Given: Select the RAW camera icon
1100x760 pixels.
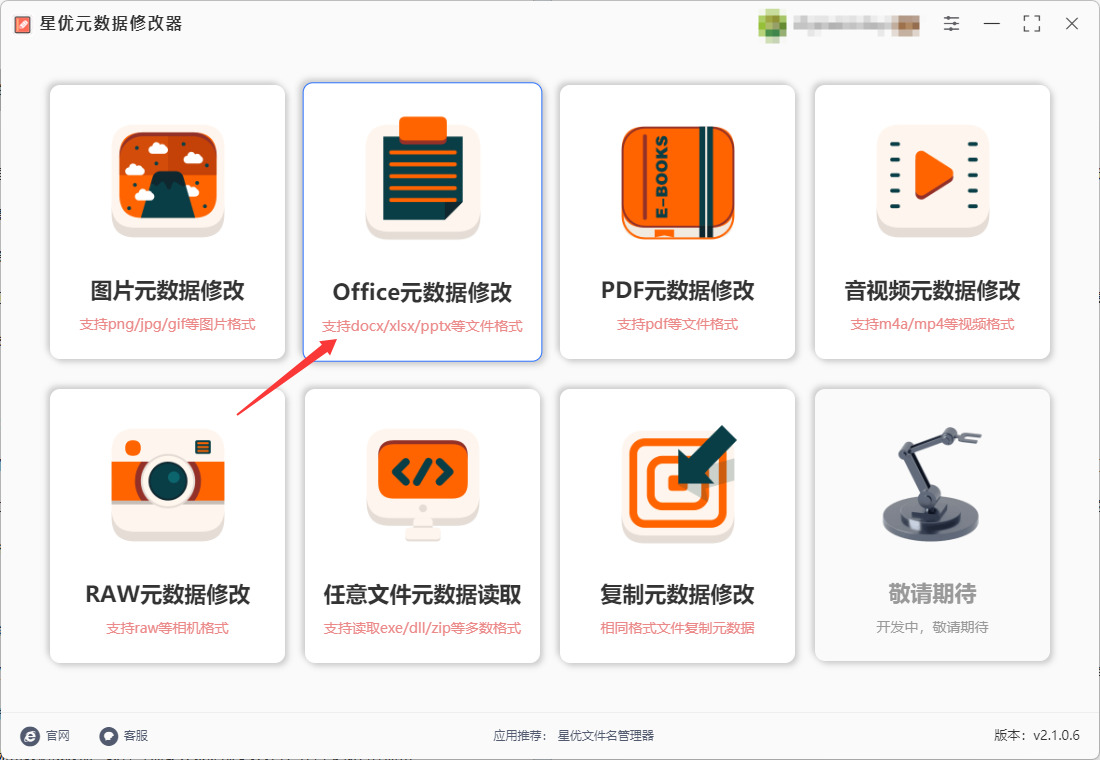Looking at the screenshot, I should (x=168, y=484).
